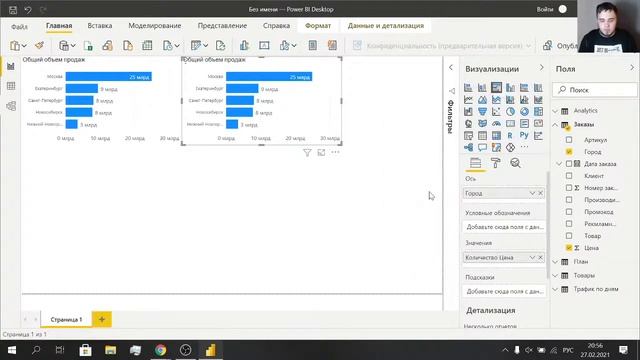Screen dimensions: 640x360
Task: Add a decomposition tree visual
Action: 468,147
